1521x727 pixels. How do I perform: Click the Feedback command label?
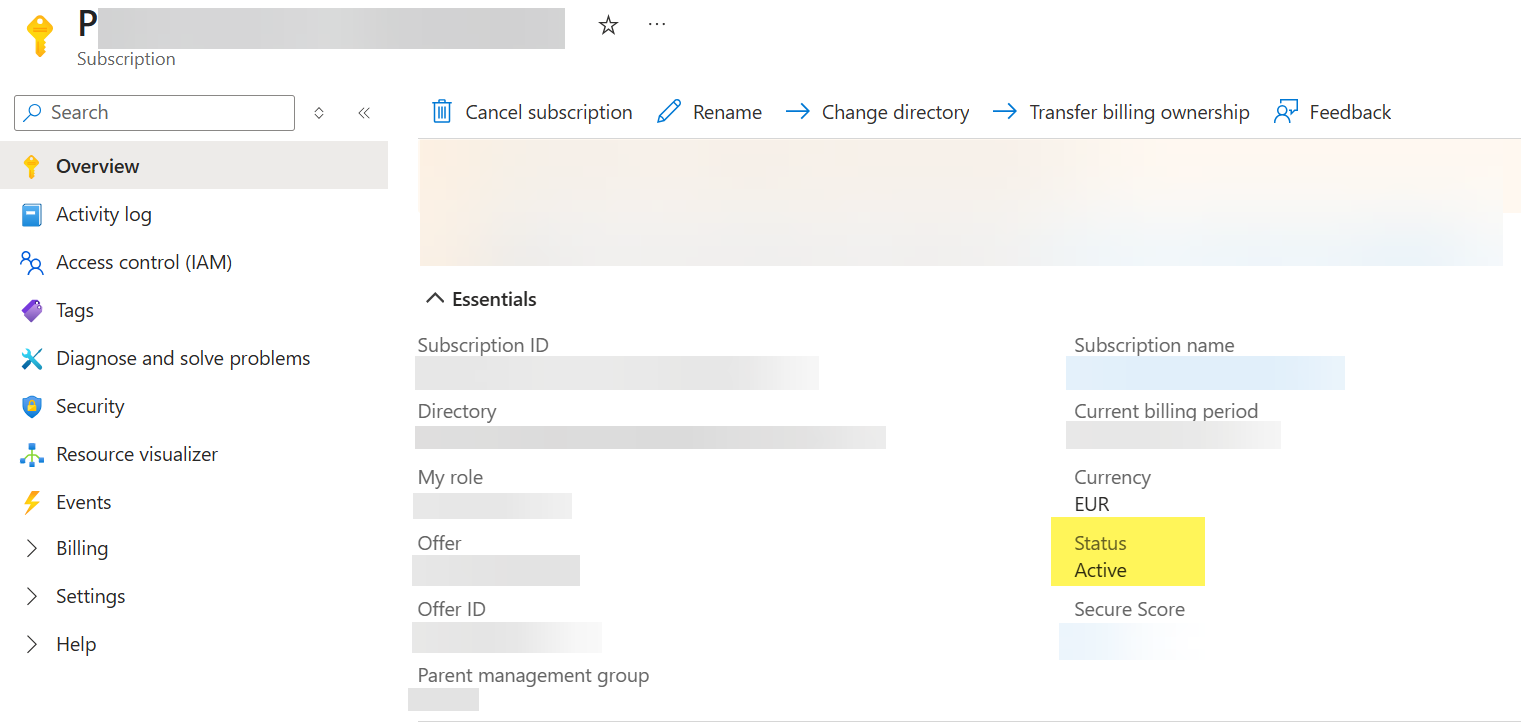tap(1350, 112)
